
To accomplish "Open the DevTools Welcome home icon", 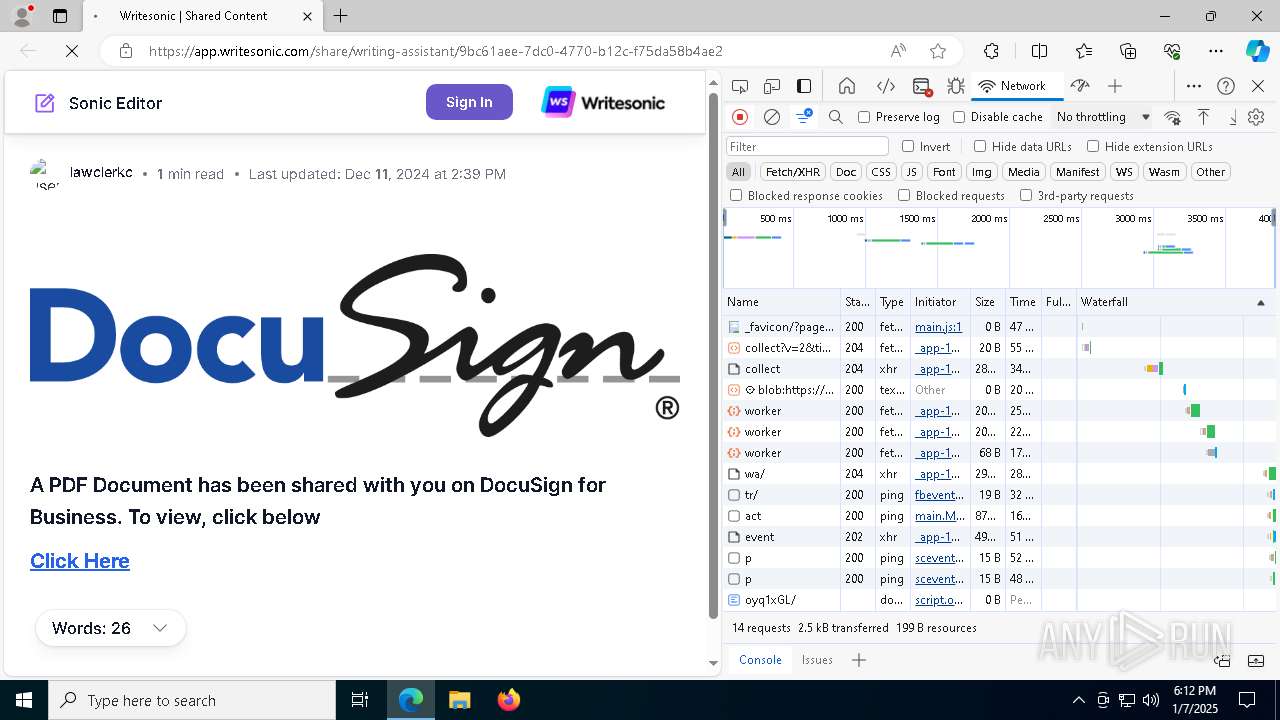I will tap(847, 86).
